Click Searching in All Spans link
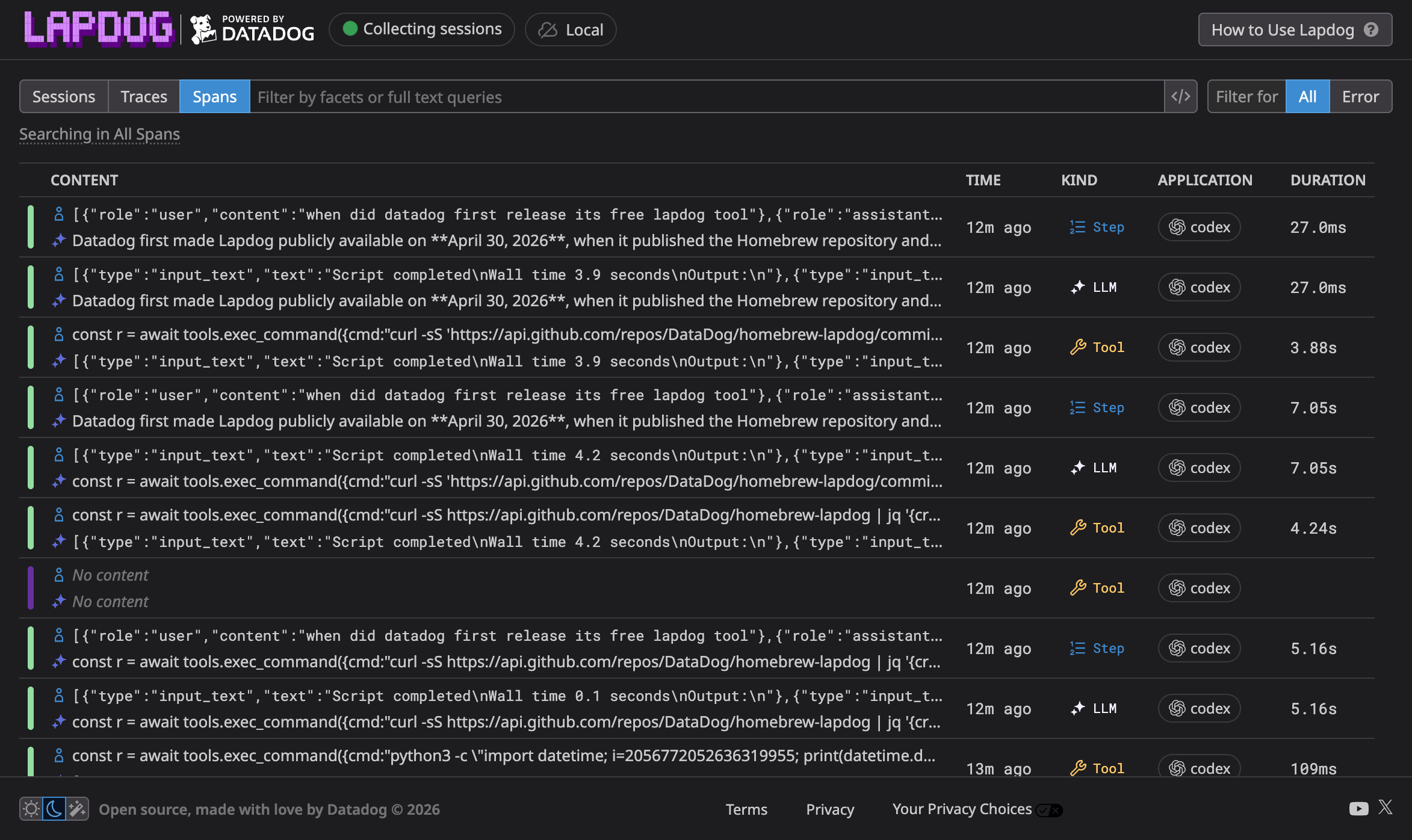1412x840 pixels. coord(99,134)
